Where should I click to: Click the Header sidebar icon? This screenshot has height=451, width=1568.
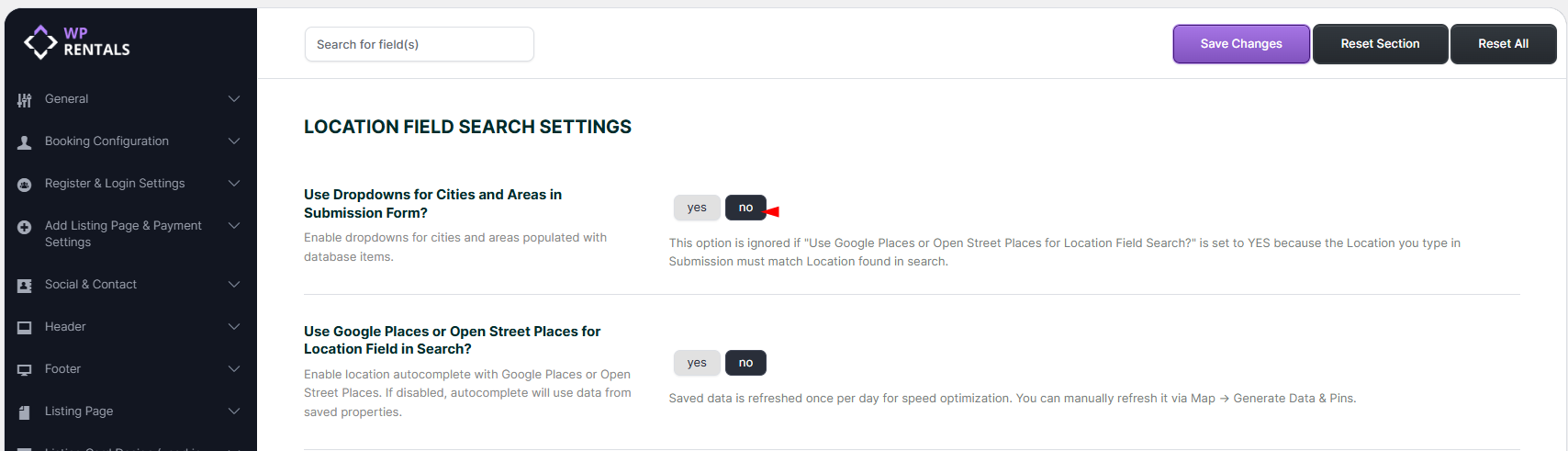25,328
